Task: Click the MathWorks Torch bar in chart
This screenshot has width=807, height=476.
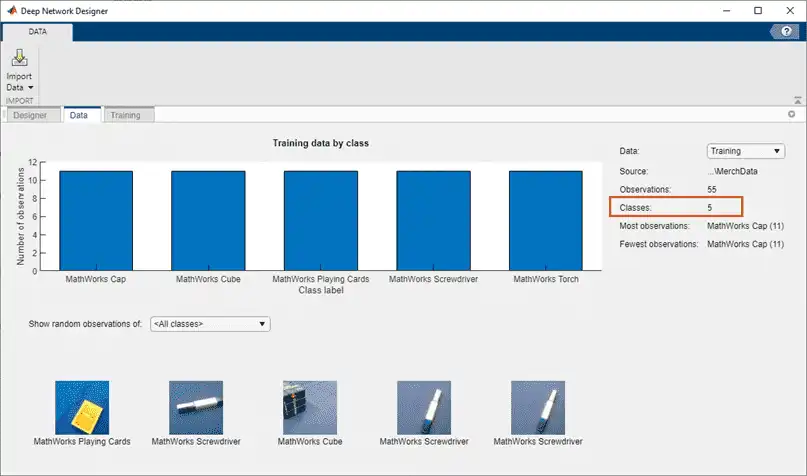Action: 546,221
